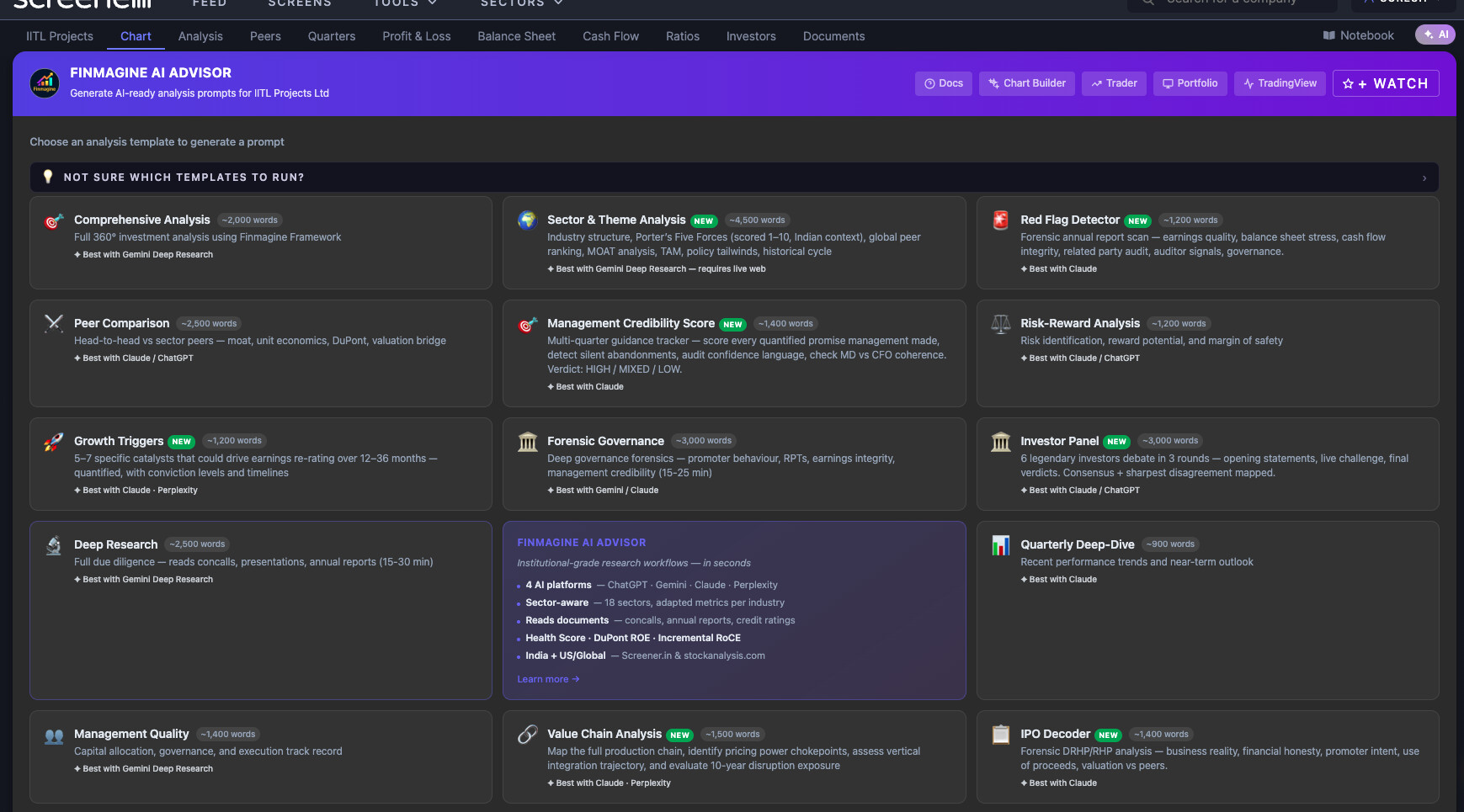Viewport: 1464px width, 812px height.
Task: Open TradingView chart
Action: 1280,83
